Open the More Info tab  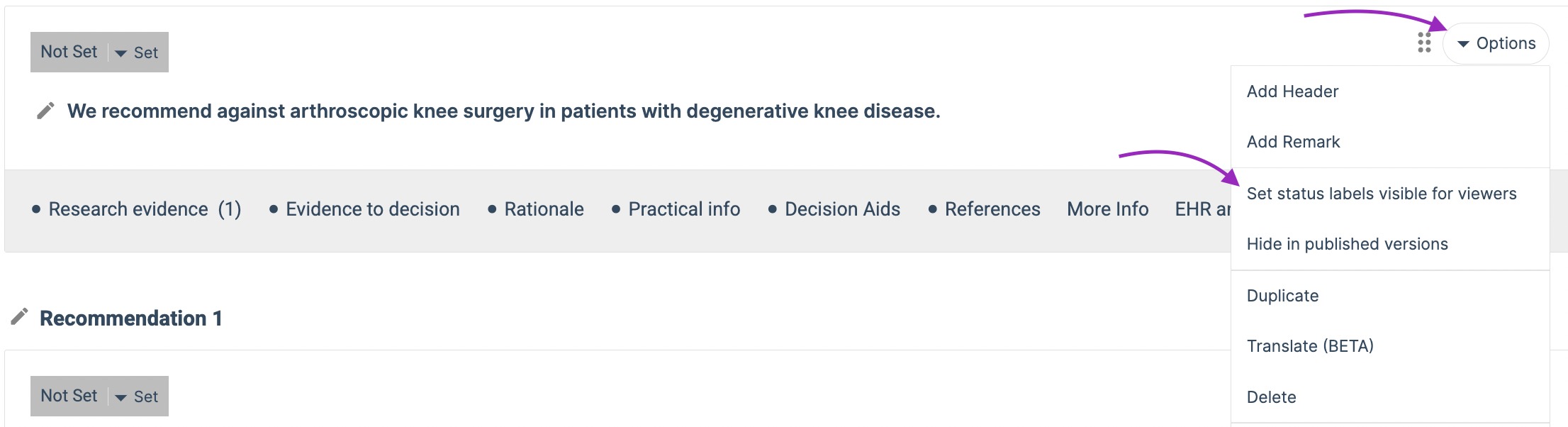(x=1108, y=209)
